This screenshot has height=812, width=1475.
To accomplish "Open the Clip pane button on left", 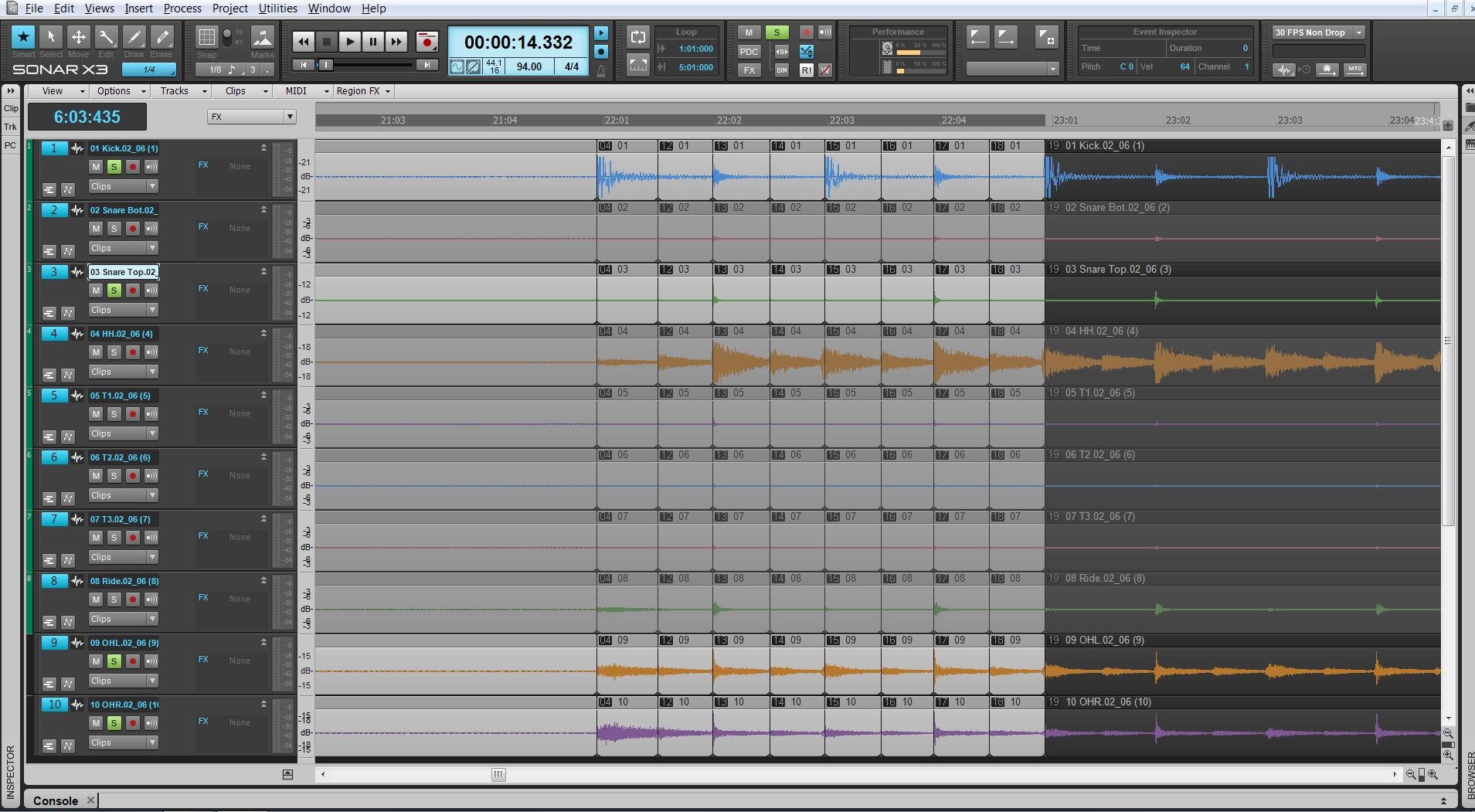I will coord(11,108).
